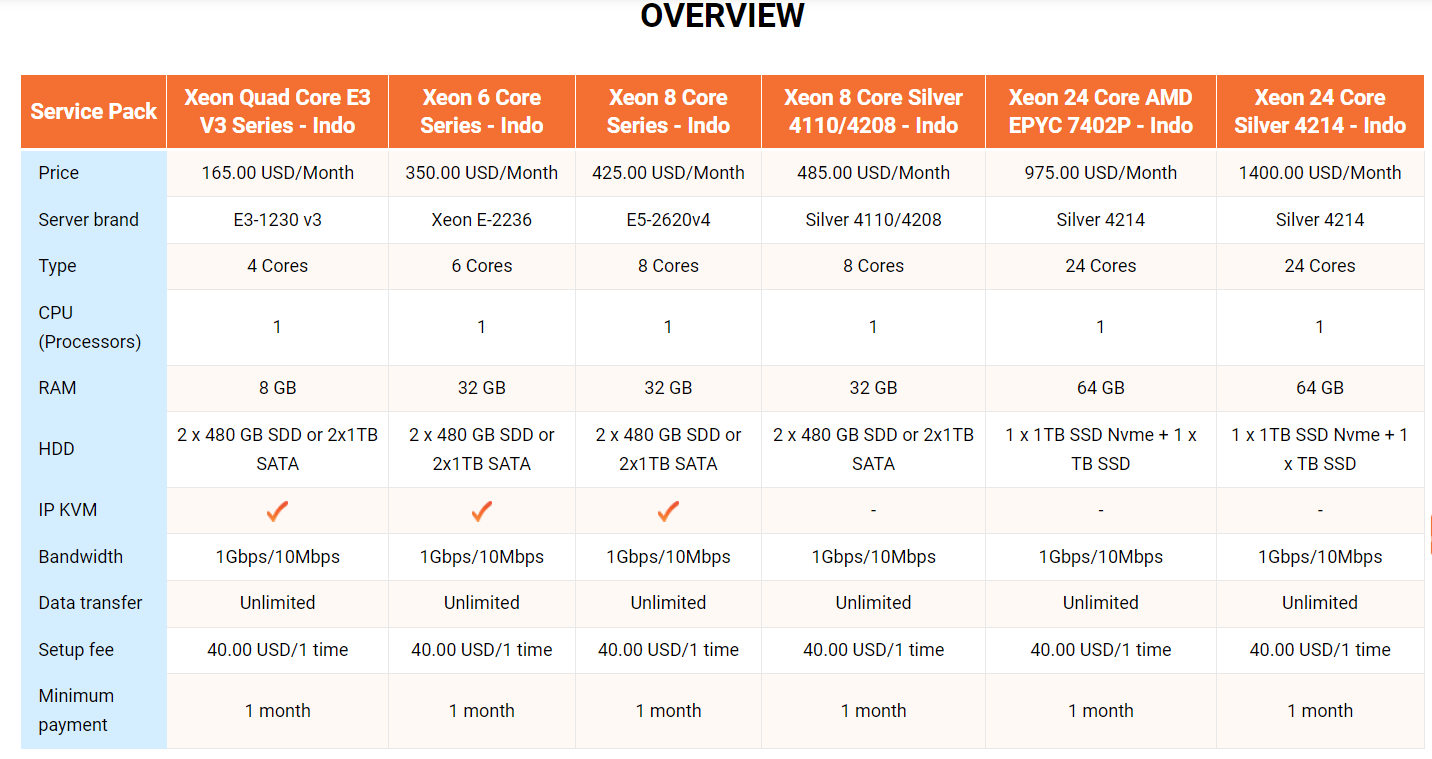
Task: Click the E3-1230 v3 server brand cell
Action: tap(277, 219)
